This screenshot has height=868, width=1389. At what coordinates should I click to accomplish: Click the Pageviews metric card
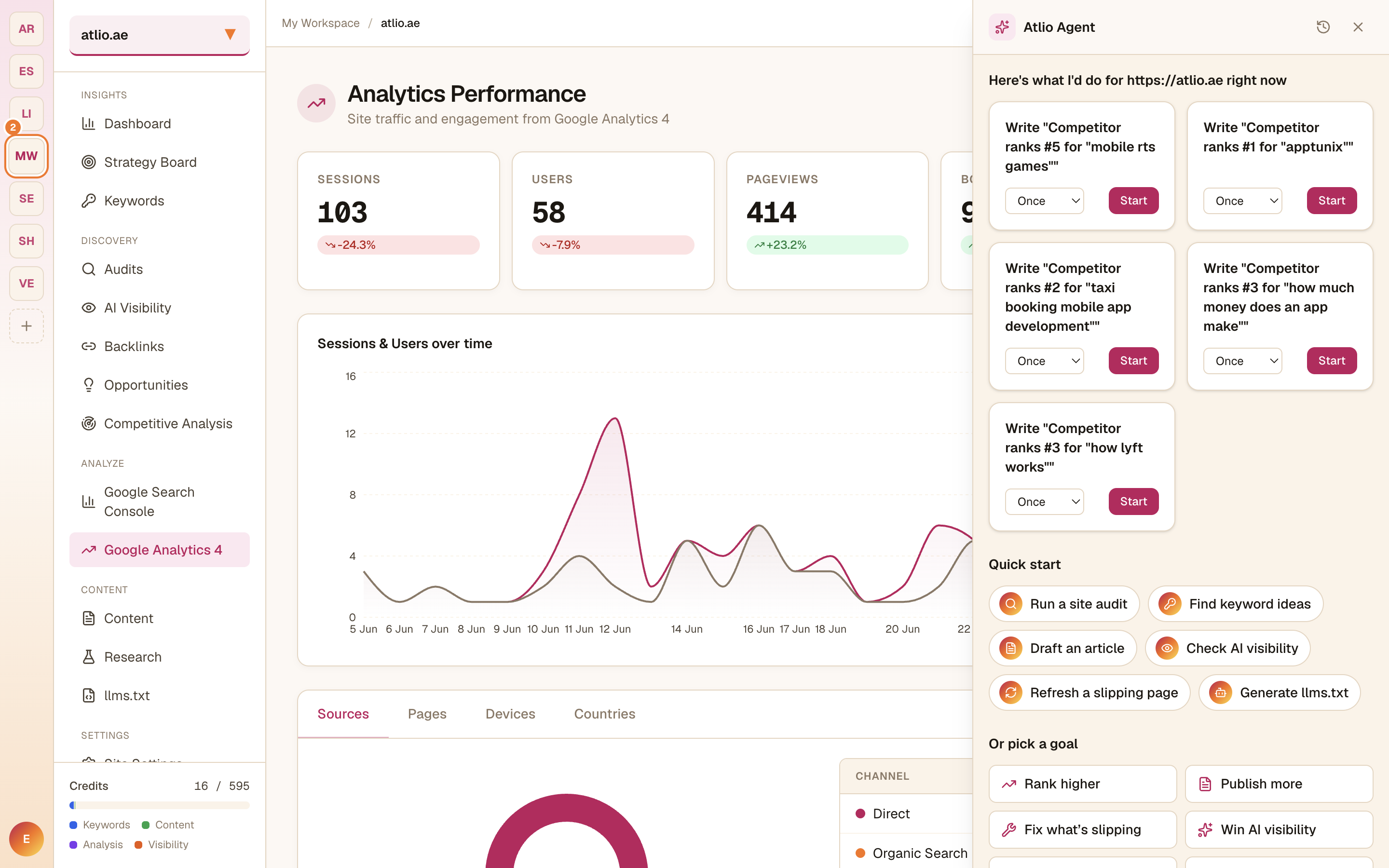[827, 221]
